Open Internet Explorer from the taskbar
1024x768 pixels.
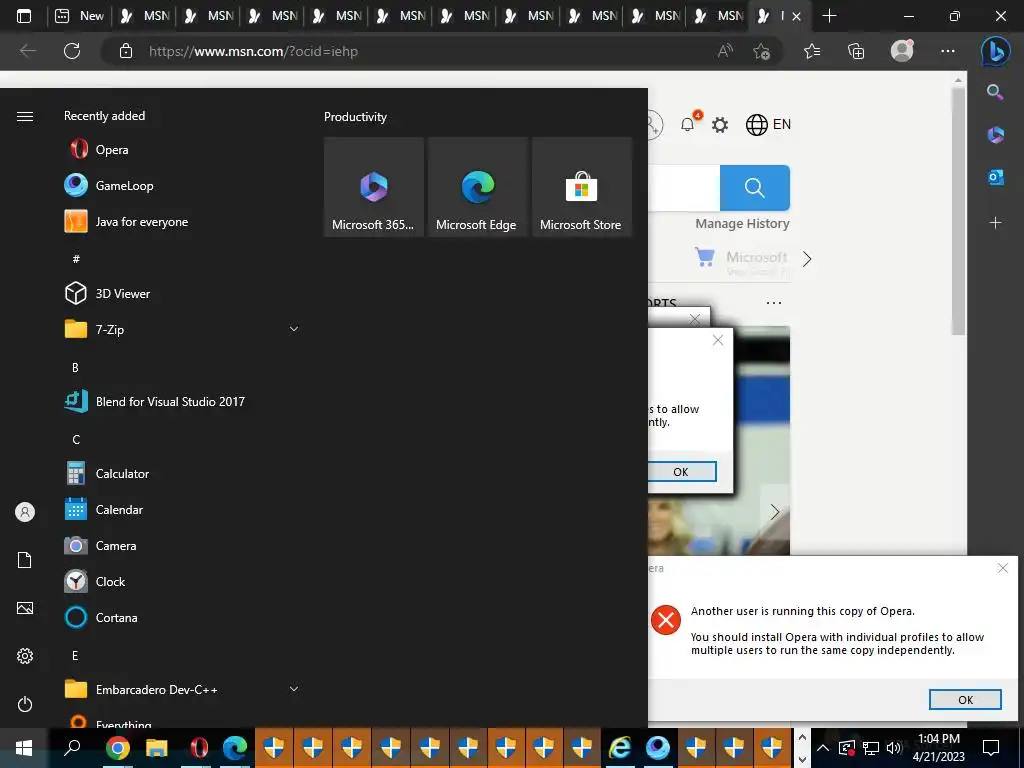tap(619, 748)
